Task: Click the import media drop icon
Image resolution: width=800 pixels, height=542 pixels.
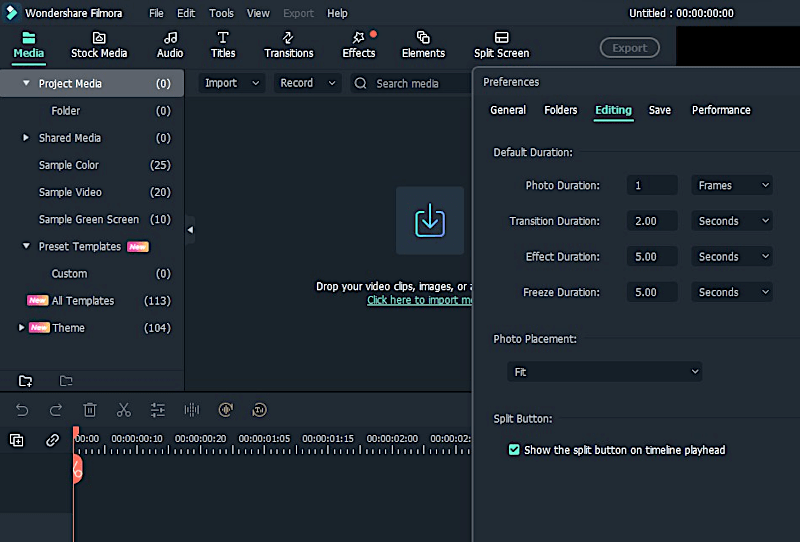Action: tap(430, 220)
